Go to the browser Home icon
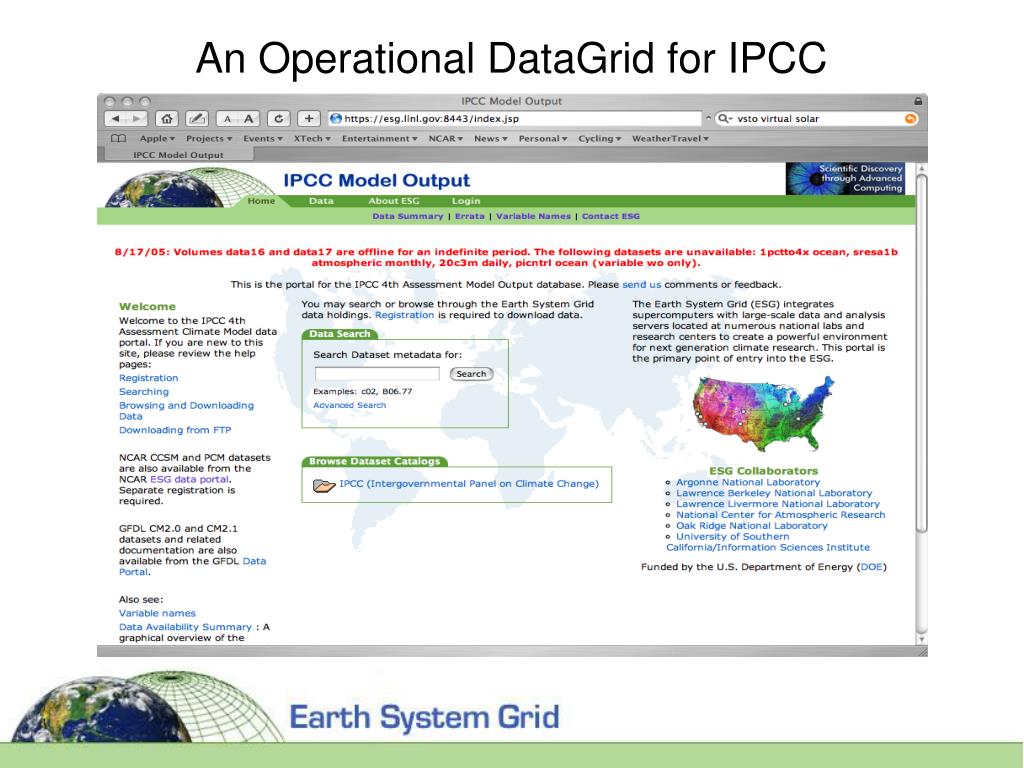This screenshot has width=1024, height=768. pyautogui.click(x=167, y=119)
